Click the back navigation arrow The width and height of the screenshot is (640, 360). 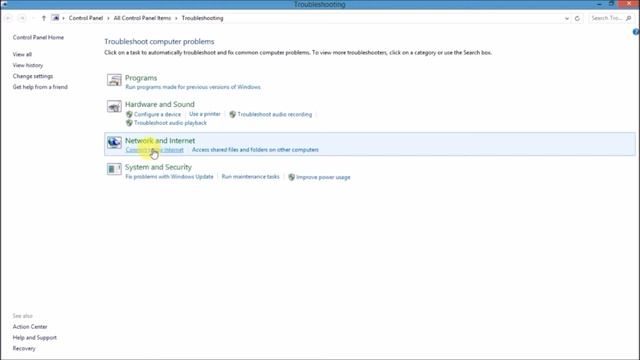(9, 18)
